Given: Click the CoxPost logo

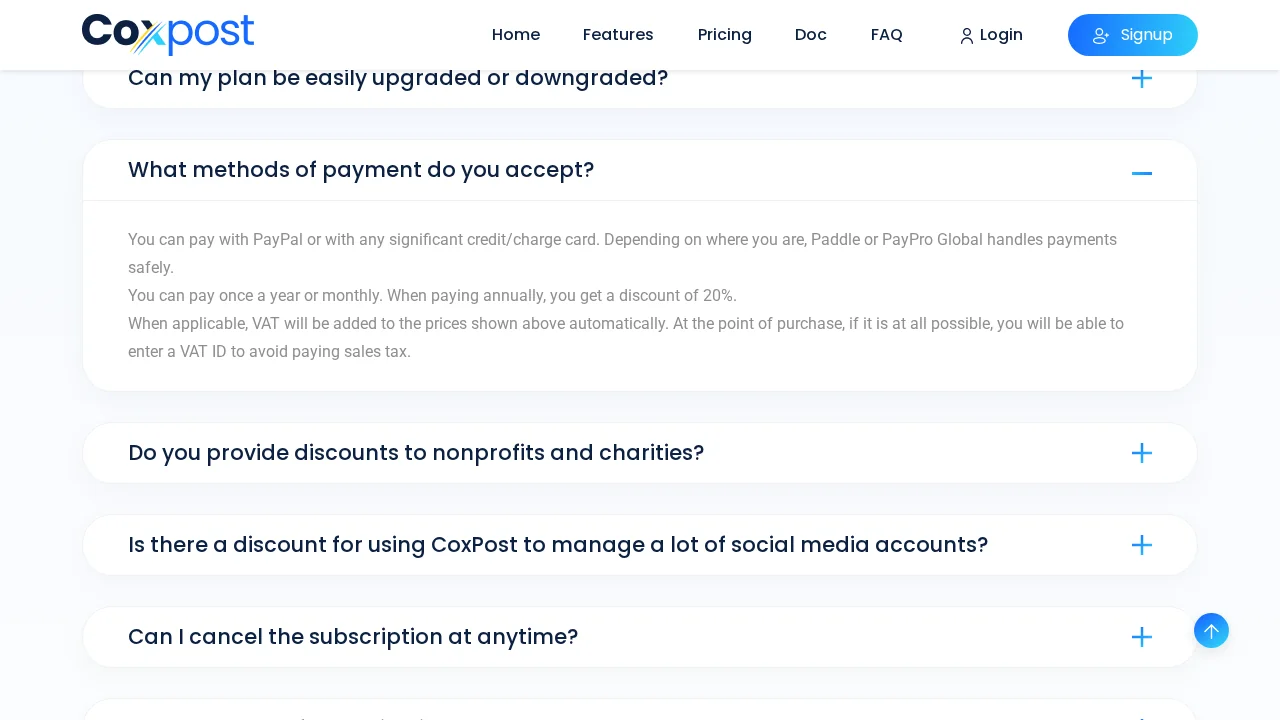Looking at the screenshot, I should (168, 35).
